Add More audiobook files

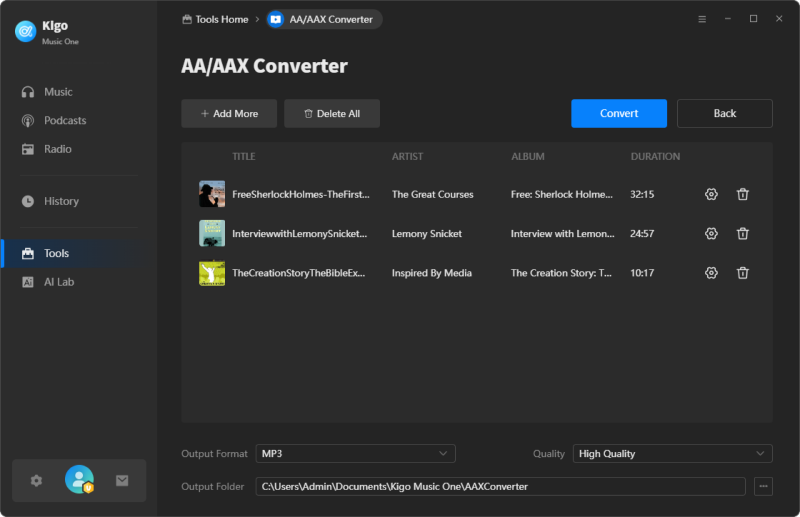229,113
